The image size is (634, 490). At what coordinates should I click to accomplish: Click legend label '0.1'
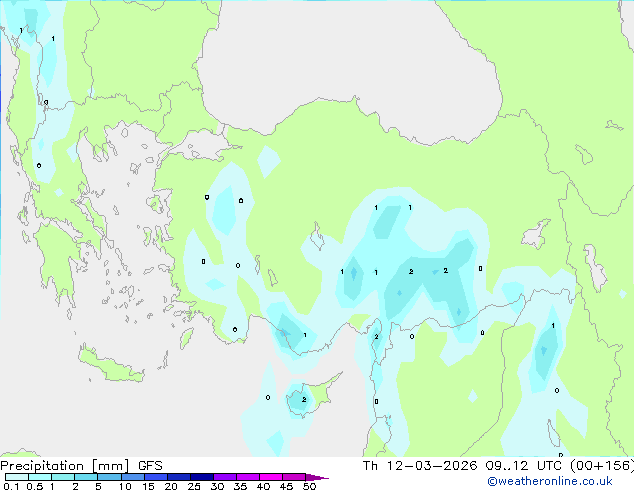11,486
